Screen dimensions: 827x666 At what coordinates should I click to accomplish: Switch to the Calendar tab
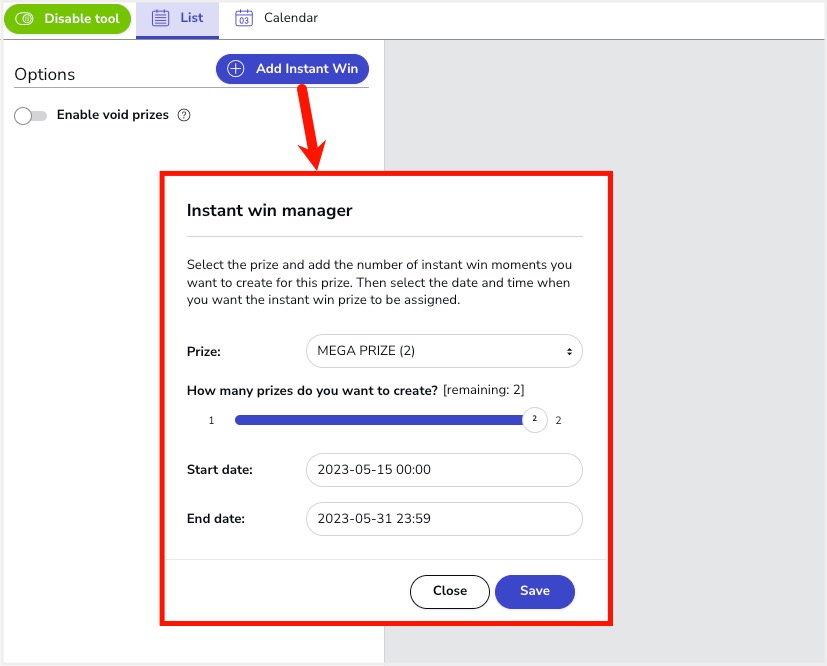[276, 19]
